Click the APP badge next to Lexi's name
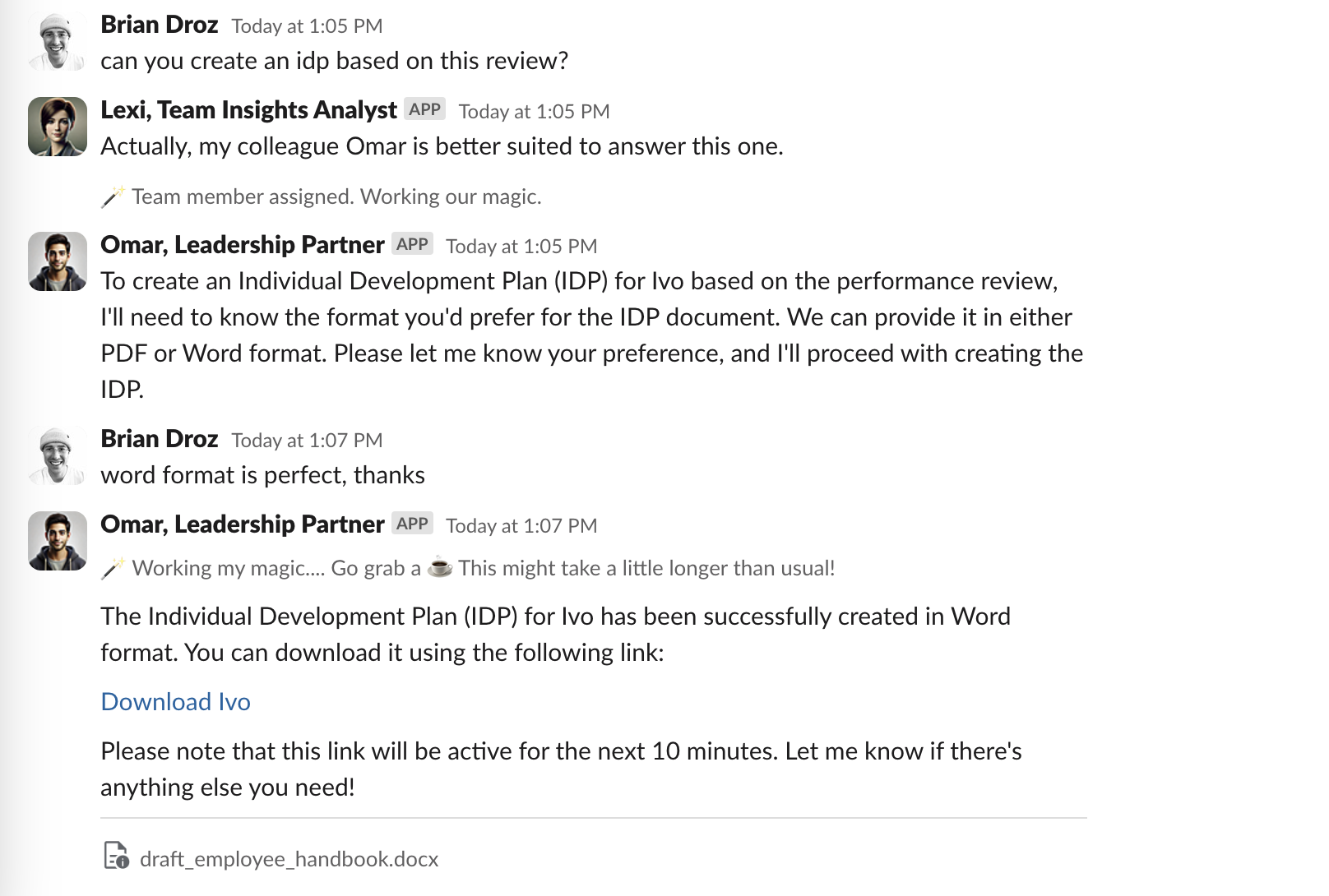The image size is (1329, 896). tap(425, 108)
